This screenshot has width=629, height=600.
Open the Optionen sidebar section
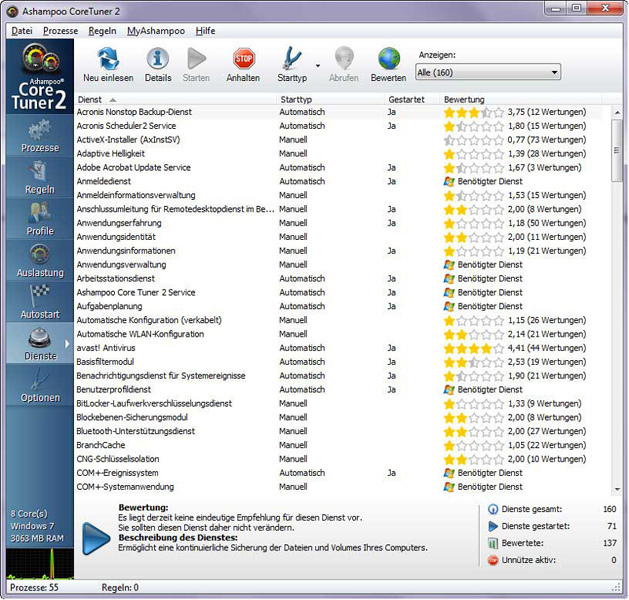click(x=40, y=385)
